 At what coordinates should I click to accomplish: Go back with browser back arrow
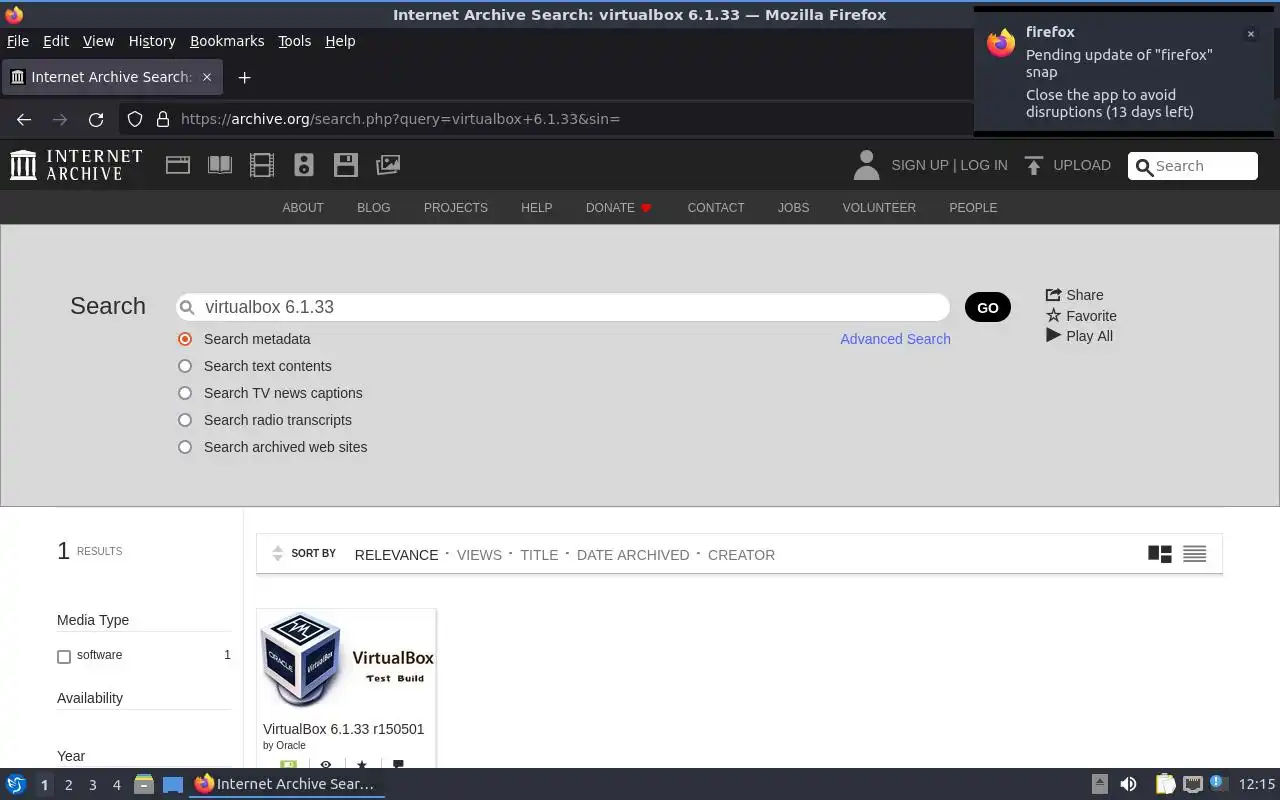(24, 119)
